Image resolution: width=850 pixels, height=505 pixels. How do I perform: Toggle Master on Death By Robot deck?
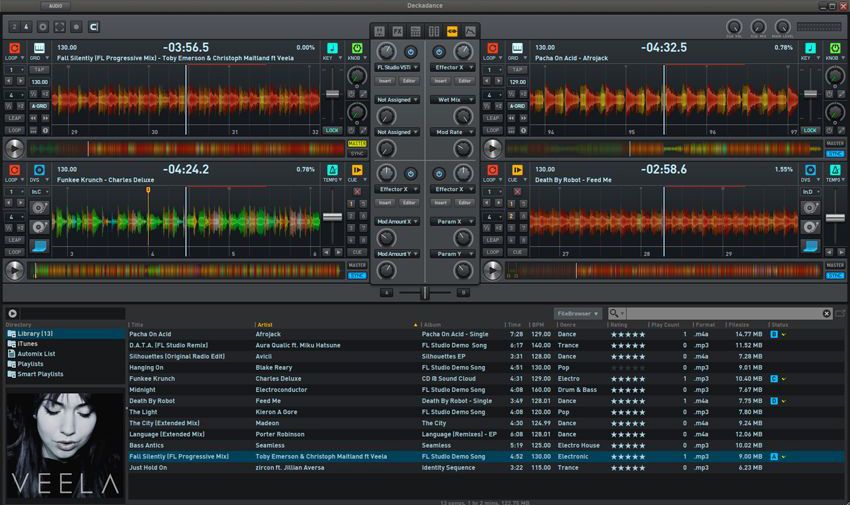[835, 266]
